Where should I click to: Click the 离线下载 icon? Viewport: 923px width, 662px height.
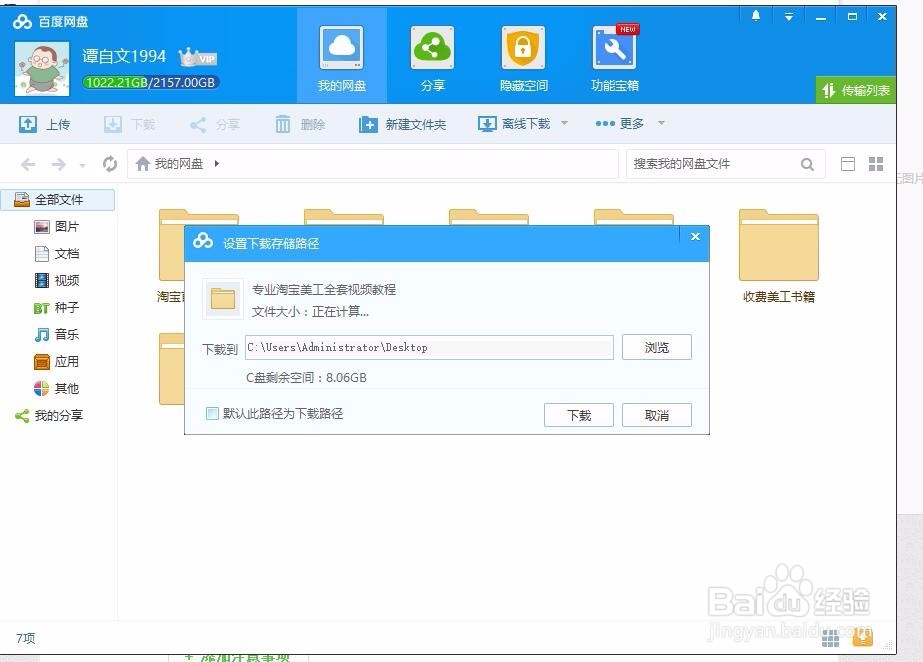tap(487, 124)
